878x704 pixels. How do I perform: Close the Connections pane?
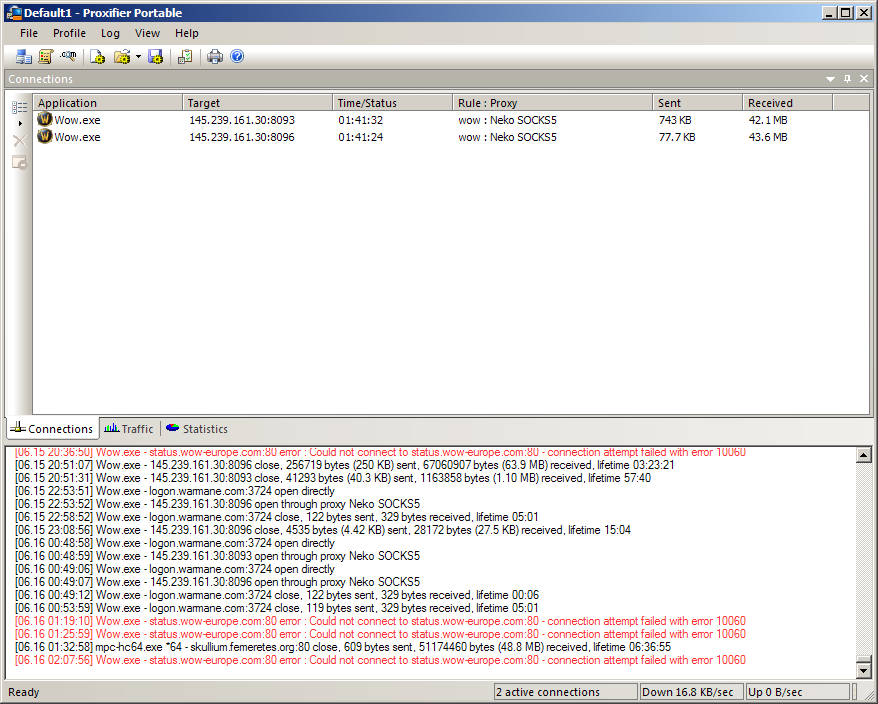coord(864,79)
